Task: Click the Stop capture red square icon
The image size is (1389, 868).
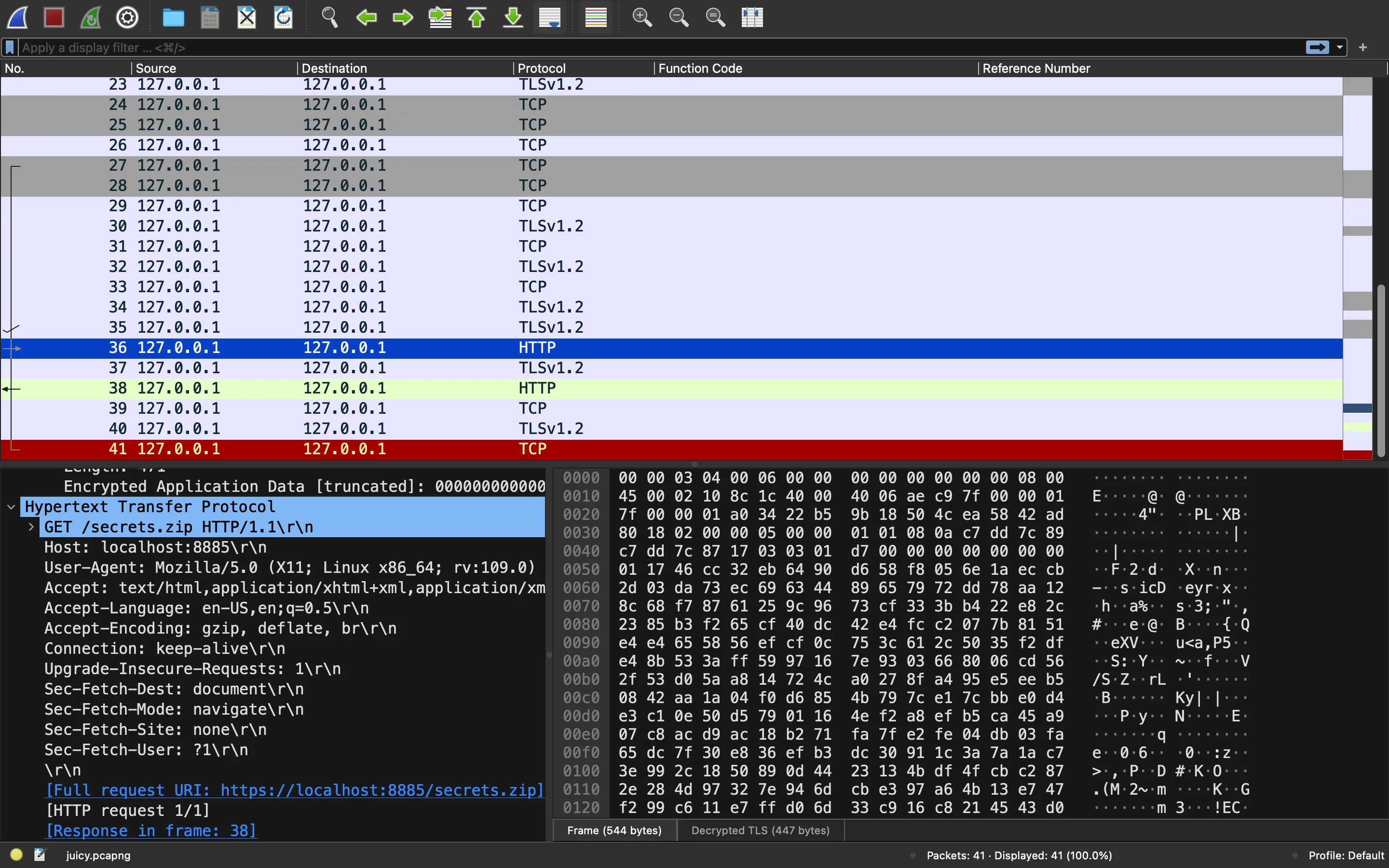Action: 54,17
